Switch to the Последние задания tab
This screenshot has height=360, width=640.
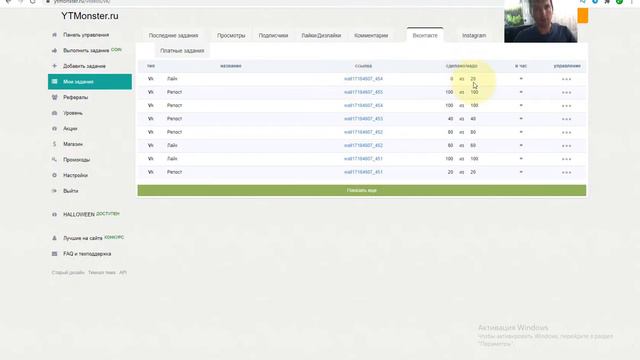173,36
